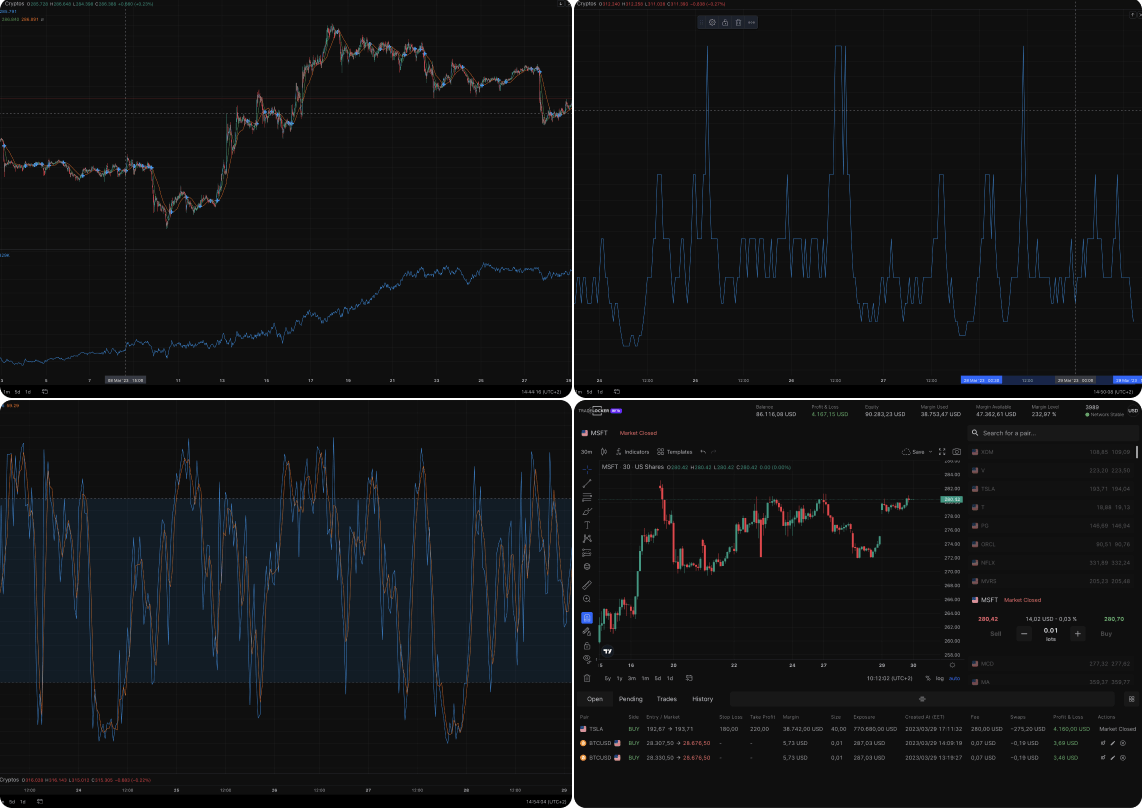The height and width of the screenshot is (808, 1142).
Task: Select the crosshair cursor tool
Action: pos(587,470)
